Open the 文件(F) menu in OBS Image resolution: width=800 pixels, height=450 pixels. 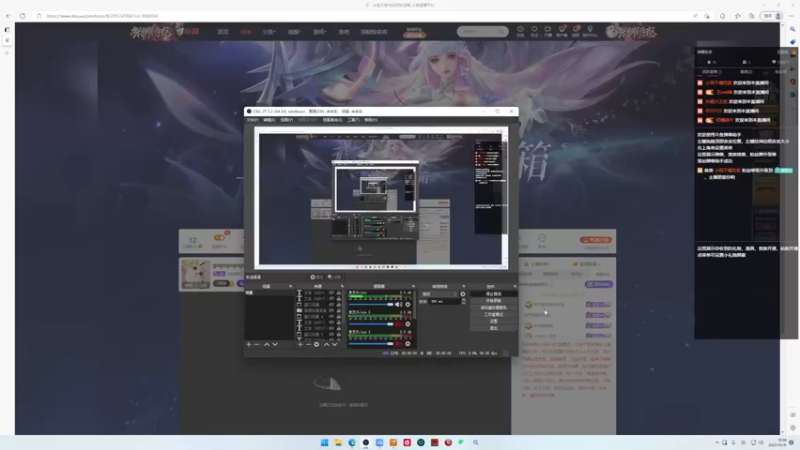(x=252, y=120)
